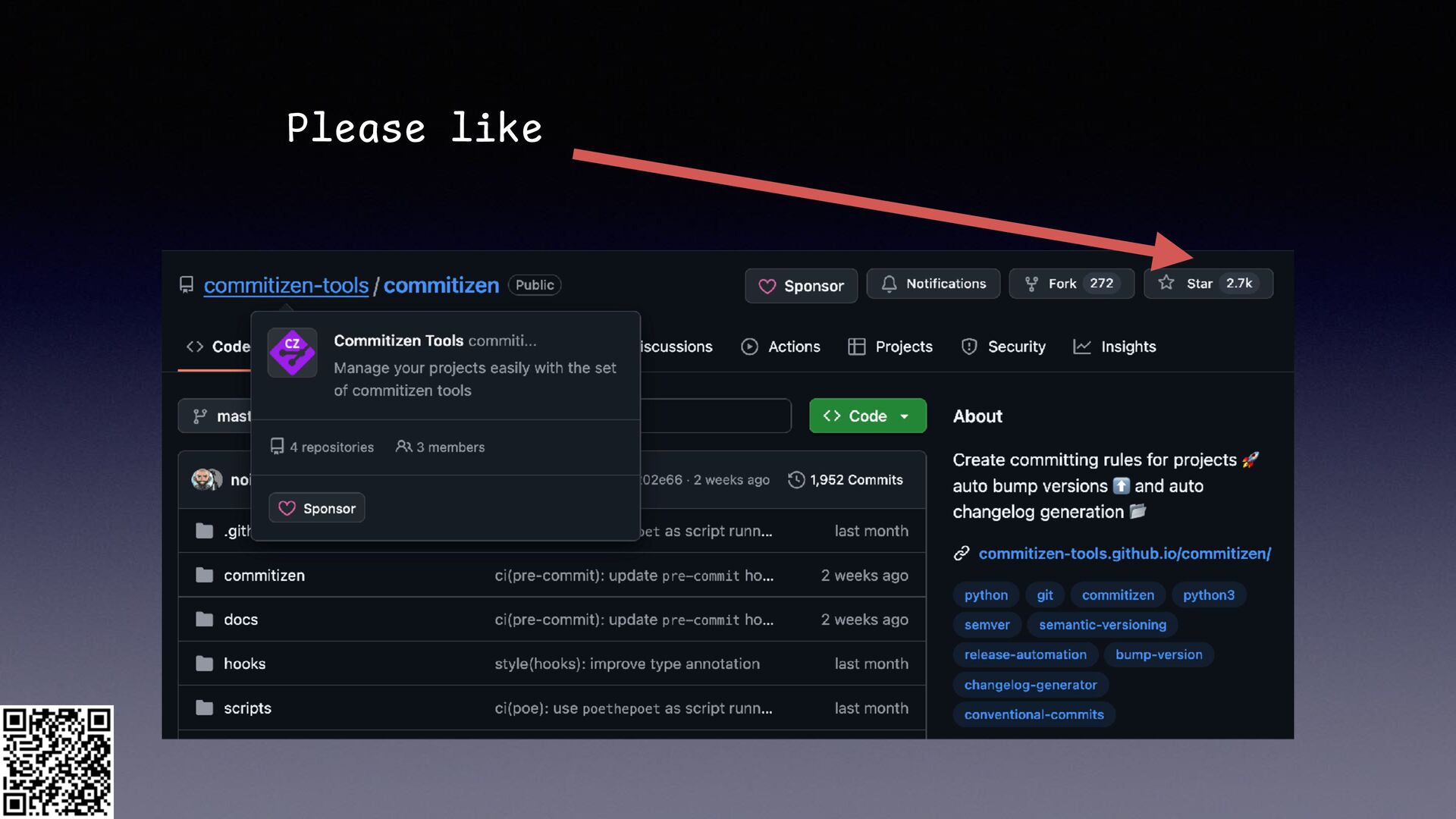Open commitizen-tools.github.io website link
Screen dimensions: 1456x819
click(1124, 554)
